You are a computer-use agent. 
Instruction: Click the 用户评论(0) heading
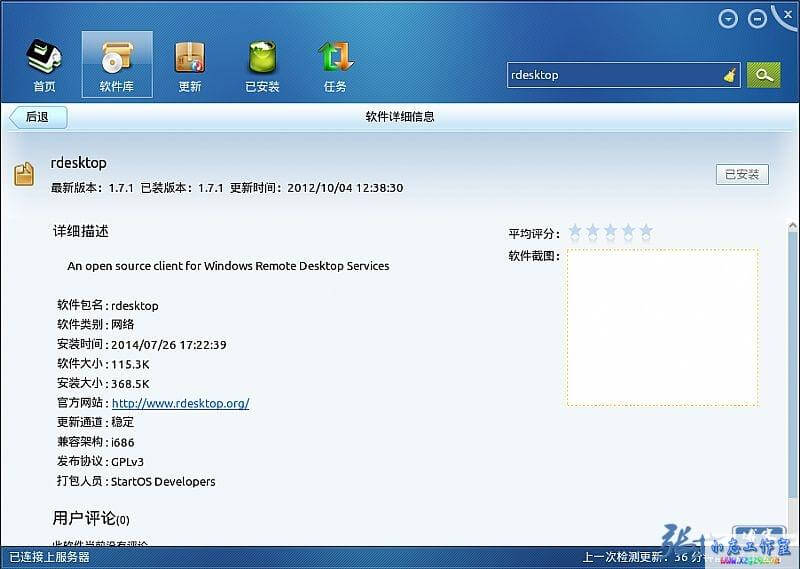pyautogui.click(x=91, y=518)
